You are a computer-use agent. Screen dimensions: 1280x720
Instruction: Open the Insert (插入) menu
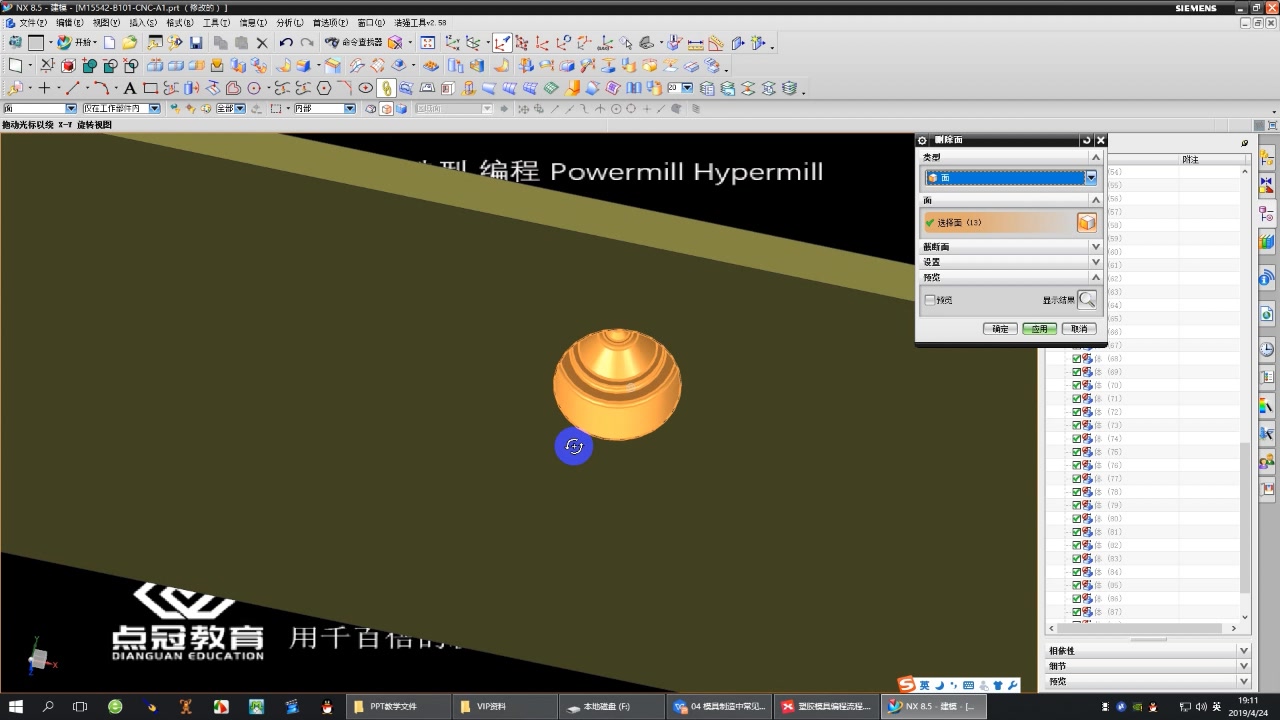coord(143,22)
